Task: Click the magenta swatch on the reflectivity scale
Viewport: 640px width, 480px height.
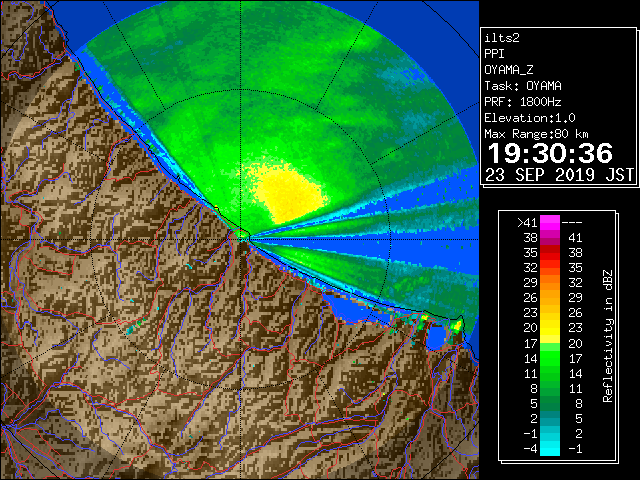Action: [550, 223]
